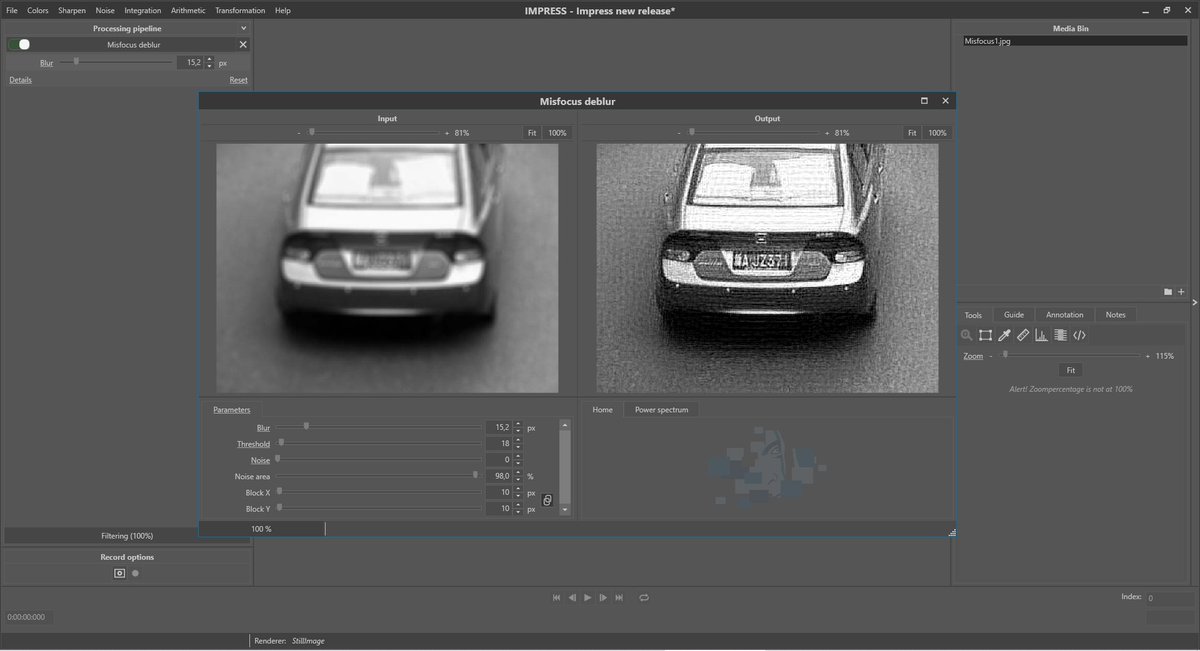Expand the Processing pipeline dropdown arrow
The image size is (1200, 651).
tap(244, 29)
